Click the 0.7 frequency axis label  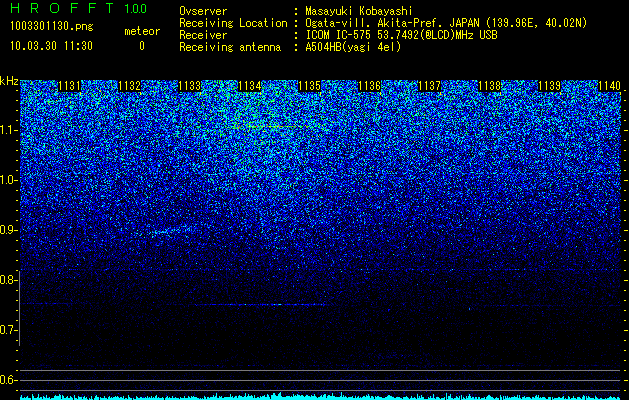(x=7, y=330)
